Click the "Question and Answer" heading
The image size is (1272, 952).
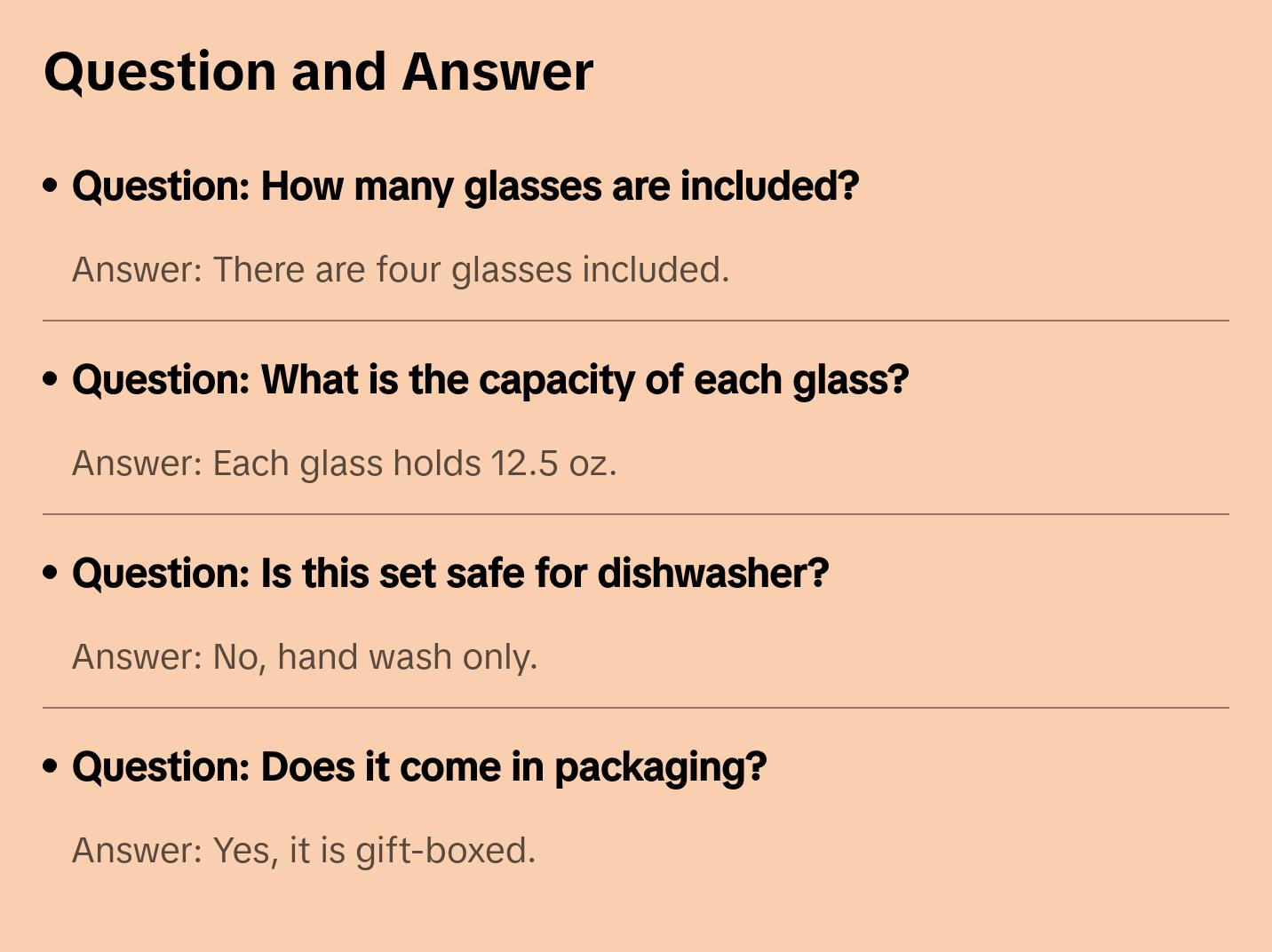318,72
